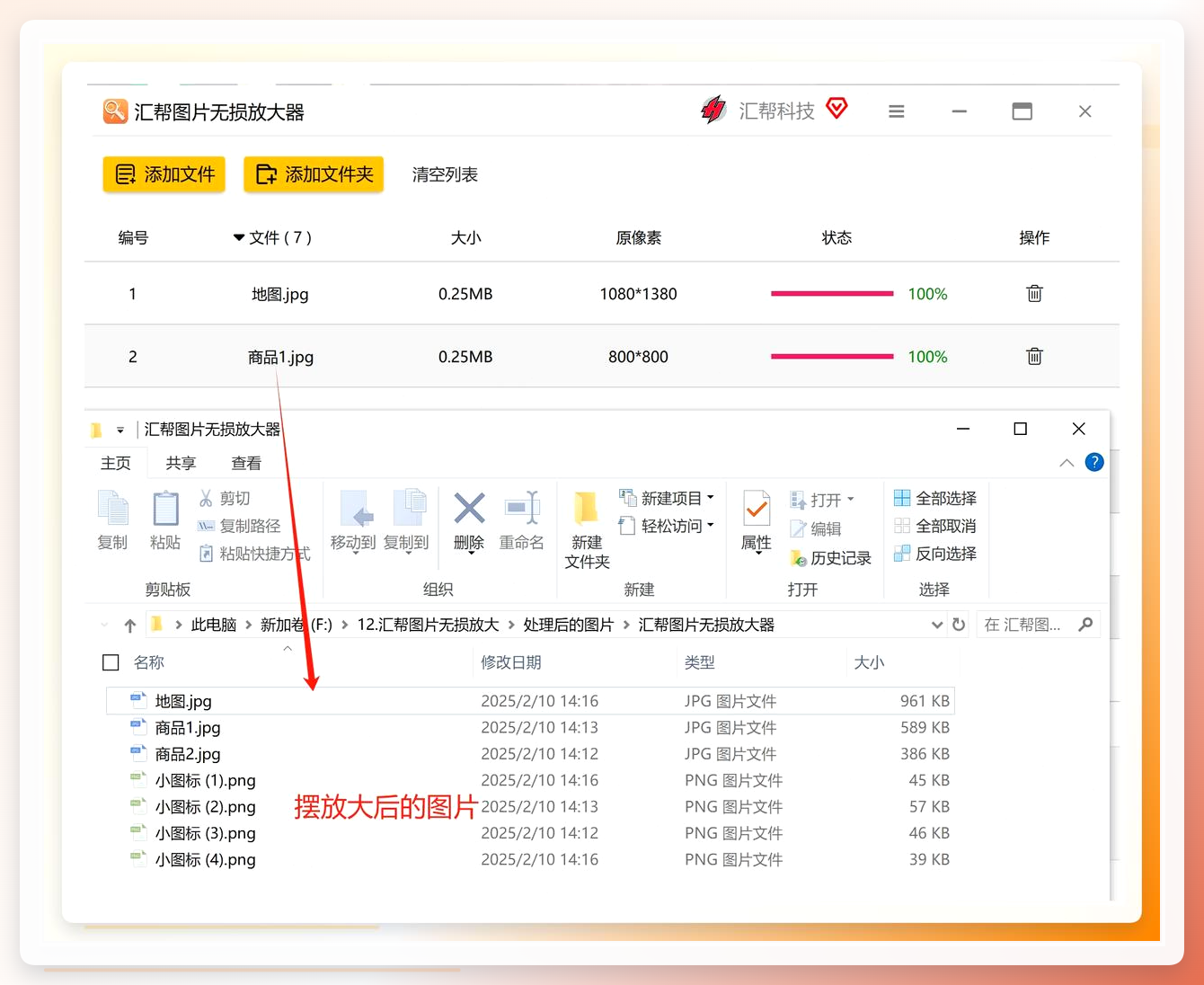1204x985 pixels.
Task: Click the progress bar of 商品1.jpg
Action: [832, 357]
